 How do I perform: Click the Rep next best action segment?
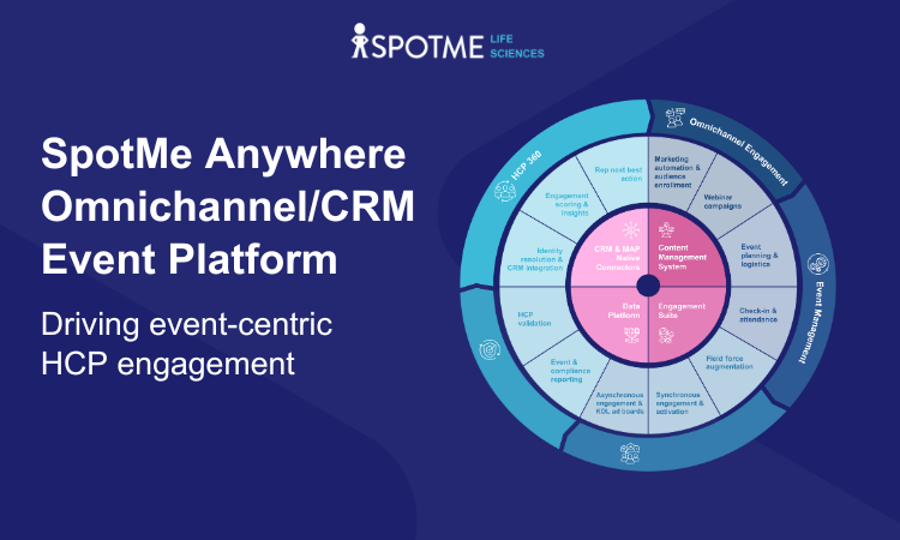pyautogui.click(x=618, y=174)
